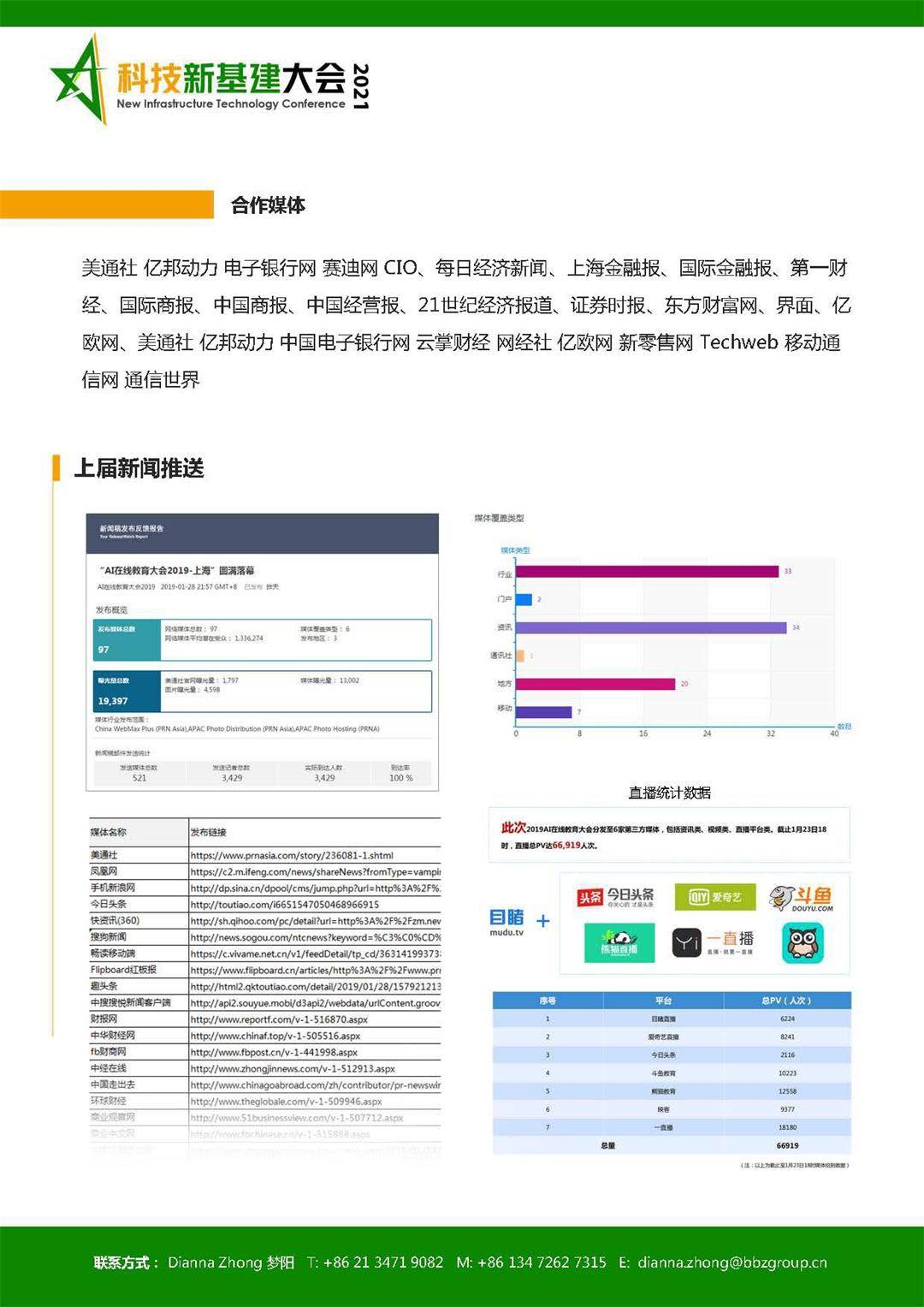
Task: Click the 直播统计数据 title
Action: coord(670,793)
